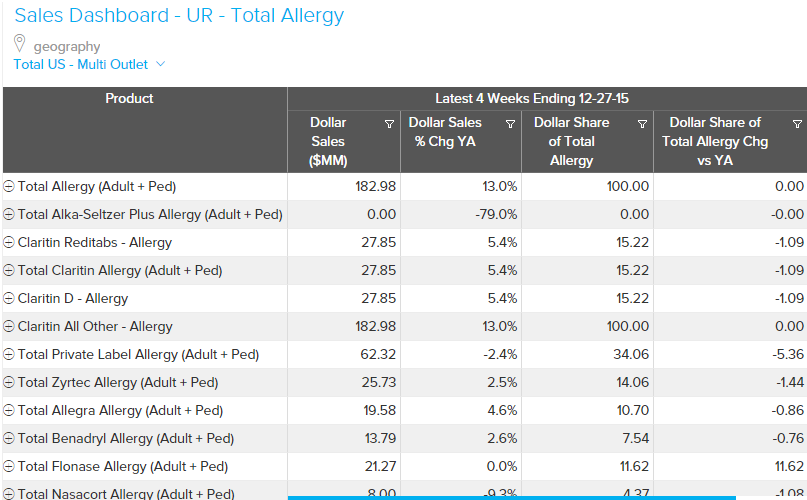The height and width of the screenshot is (500, 807).
Task: Open filter for Dollar Sales ($MM) column
Action: pos(389,124)
